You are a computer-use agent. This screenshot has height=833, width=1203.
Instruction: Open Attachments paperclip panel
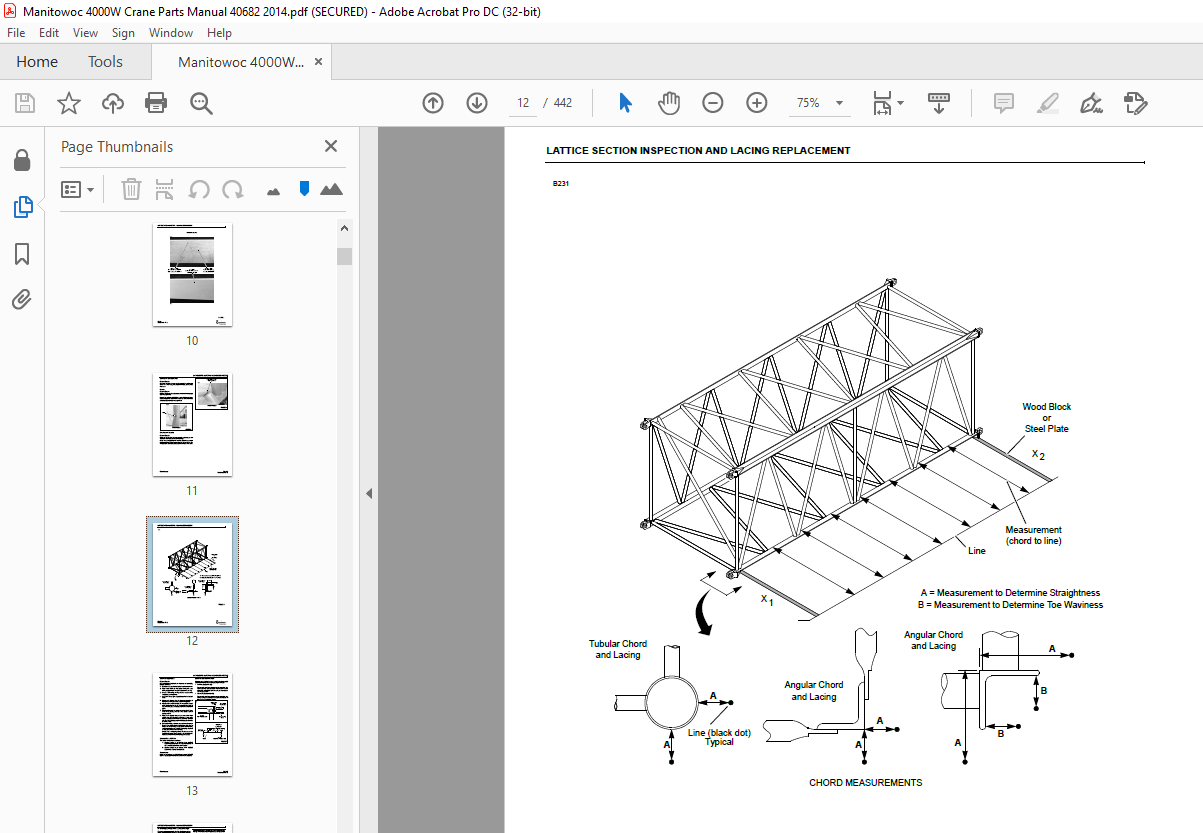[22, 300]
